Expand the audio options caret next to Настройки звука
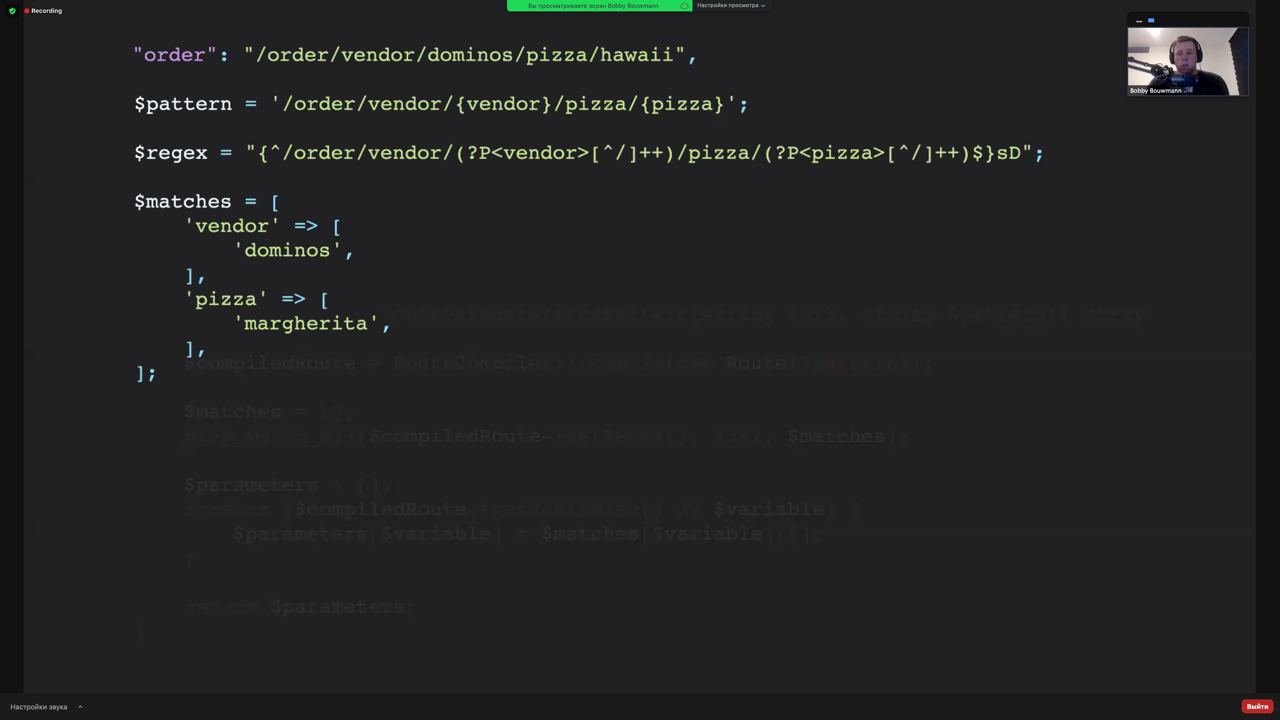 point(80,707)
